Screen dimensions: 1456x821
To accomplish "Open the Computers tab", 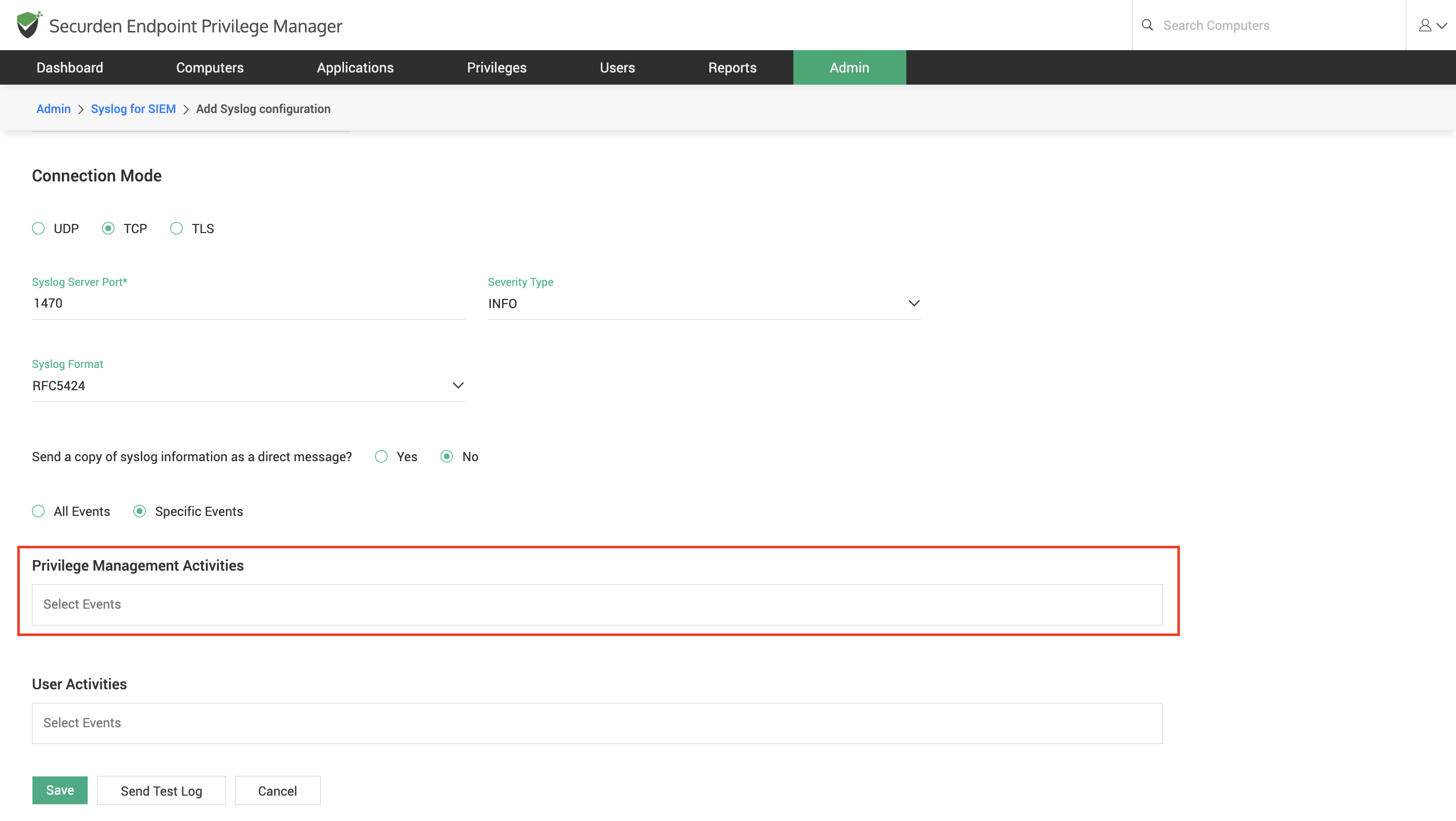I will coord(210,67).
